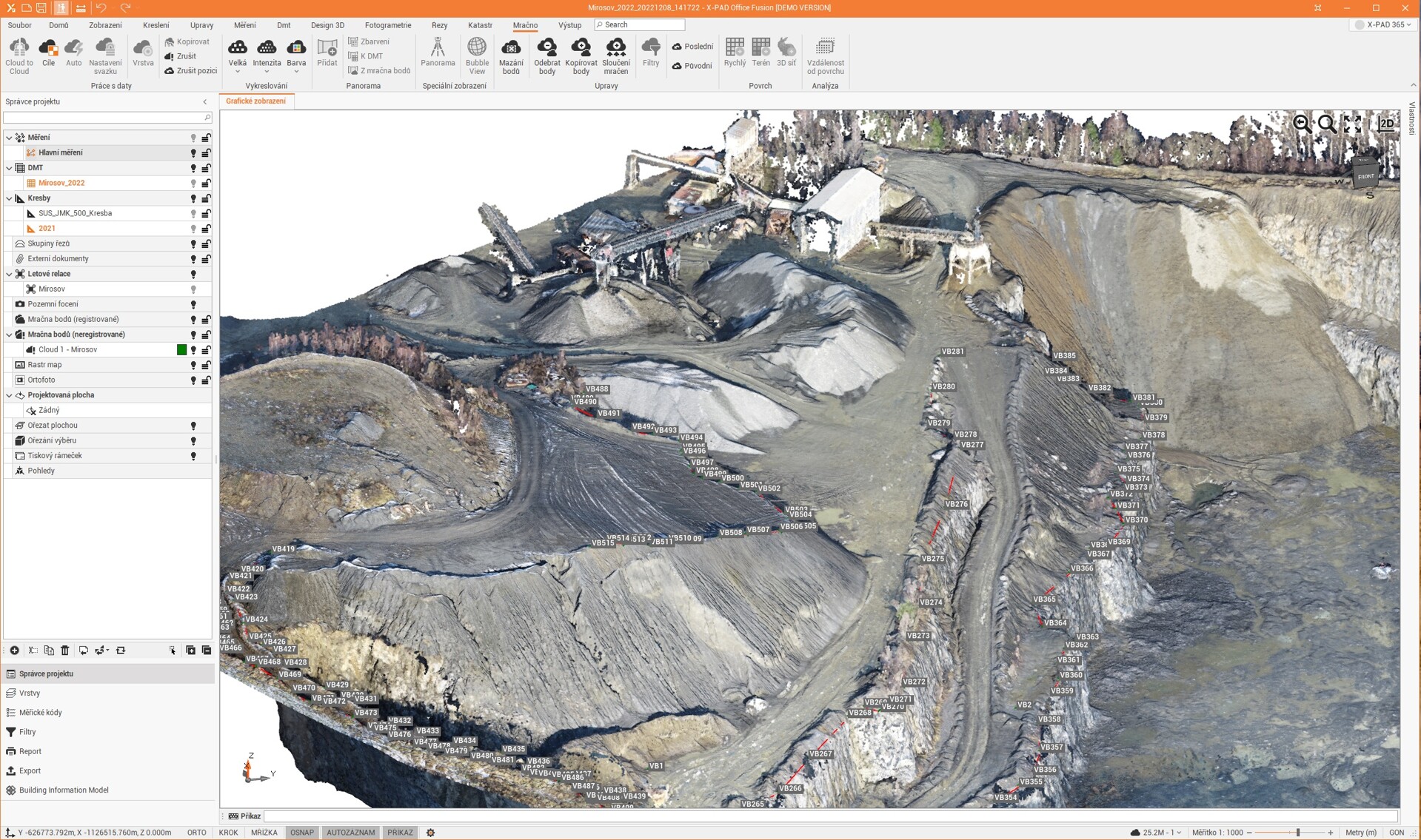Collapse the Kresby tree node
This screenshot has height=840, width=1421.
pyautogui.click(x=9, y=198)
